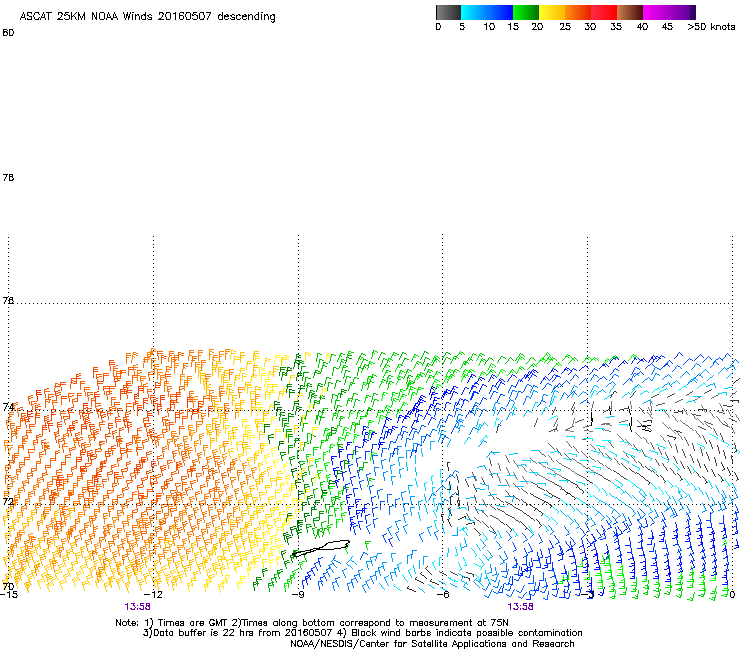Click the '15' label under the color bar
The height and width of the screenshot is (650, 740).
click(x=513, y=27)
